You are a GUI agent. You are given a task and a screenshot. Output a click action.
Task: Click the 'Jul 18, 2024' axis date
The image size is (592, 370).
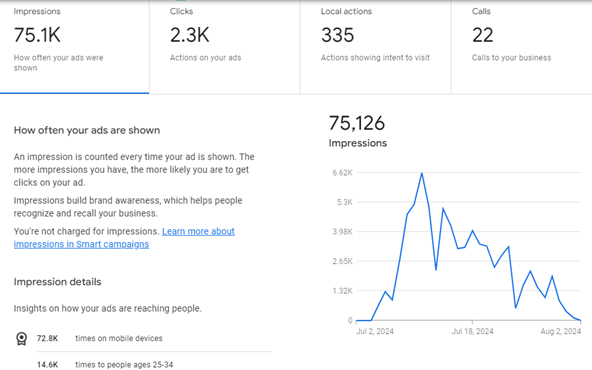click(x=472, y=331)
